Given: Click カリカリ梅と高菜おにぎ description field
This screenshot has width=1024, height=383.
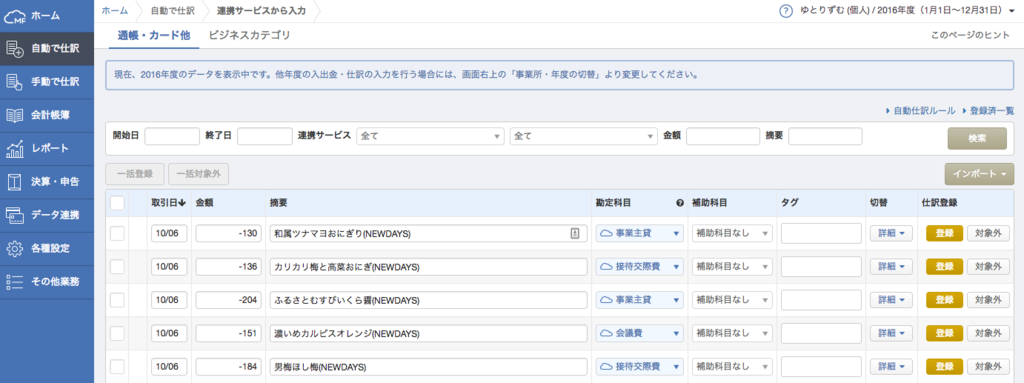Looking at the screenshot, I should [x=428, y=266].
